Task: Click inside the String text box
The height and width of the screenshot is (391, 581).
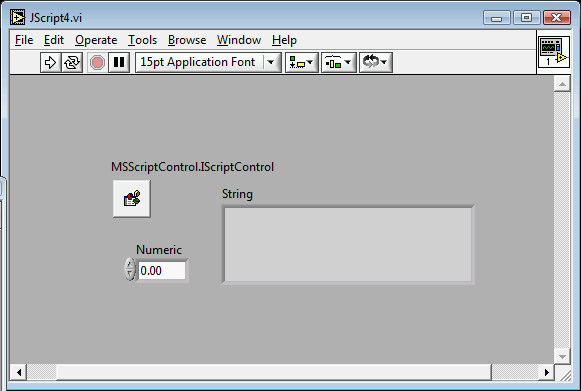Action: pos(348,245)
